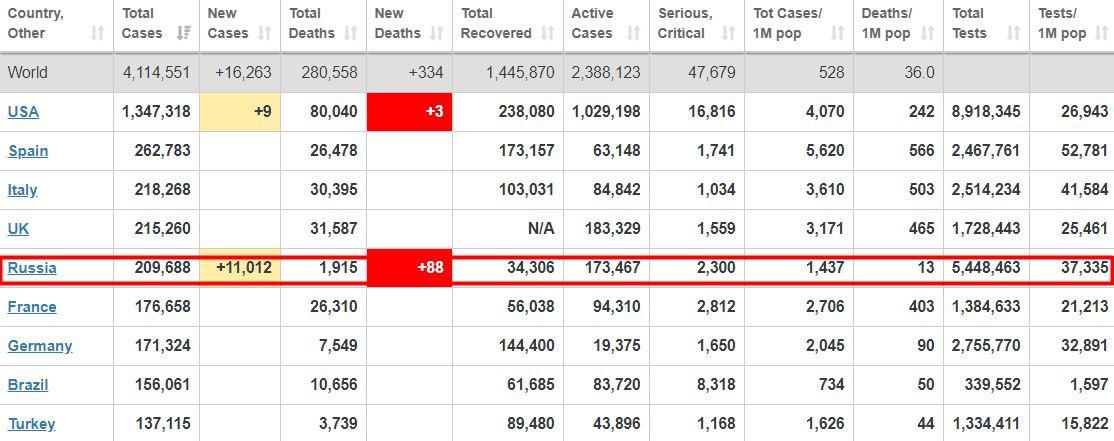Click sort icon in Country, Other column
The height and width of the screenshot is (441, 1114).
click(97, 33)
